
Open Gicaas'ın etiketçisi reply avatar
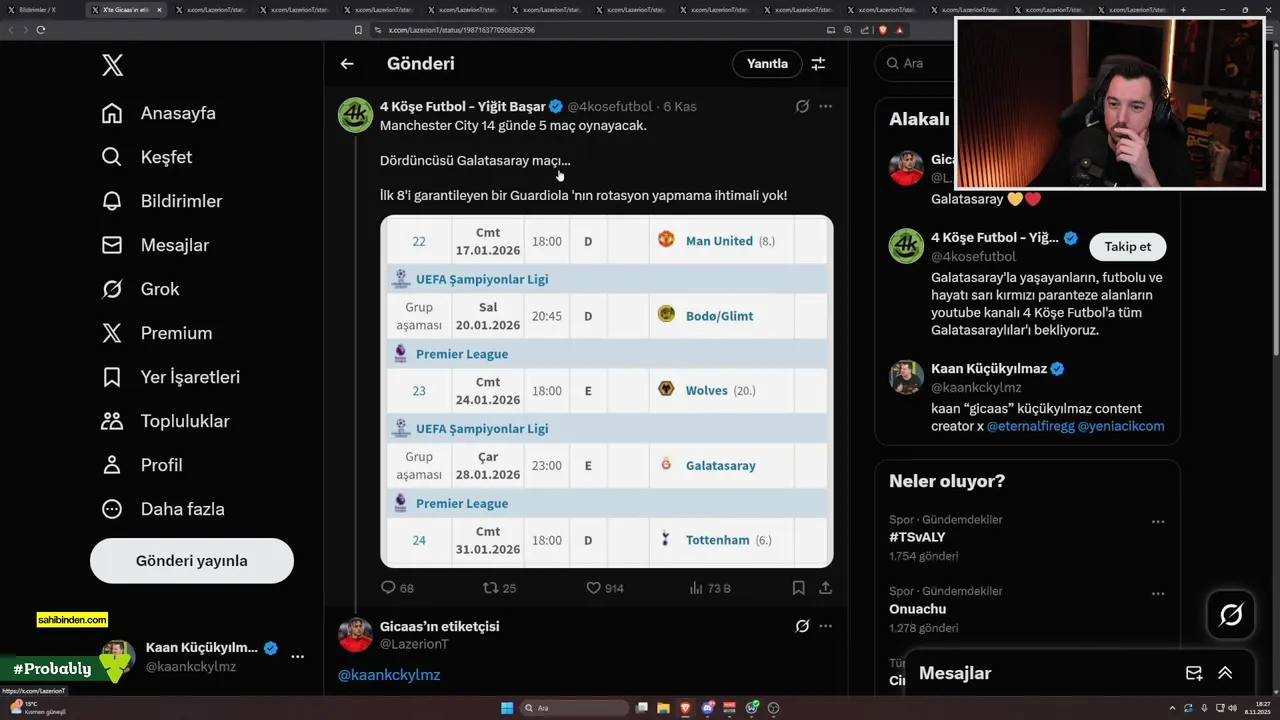pyautogui.click(x=355, y=635)
